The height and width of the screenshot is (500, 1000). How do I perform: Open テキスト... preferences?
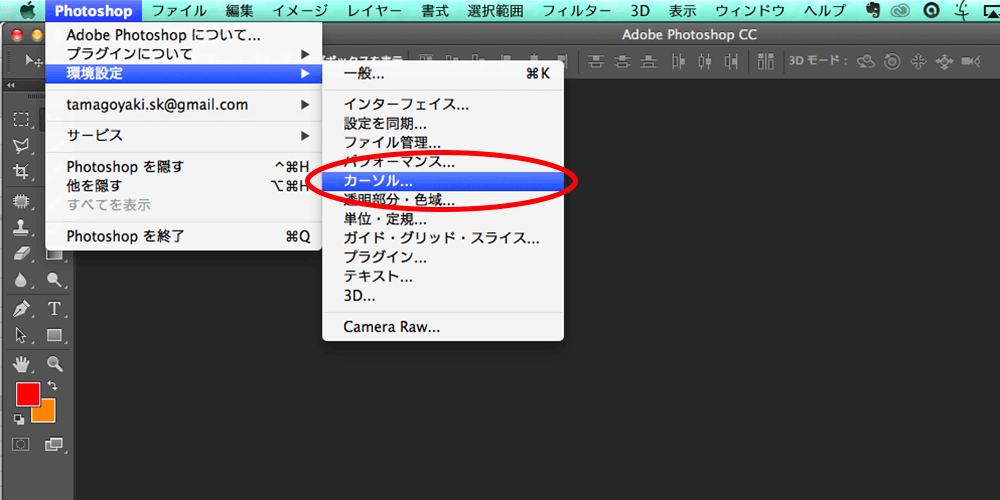(443, 277)
